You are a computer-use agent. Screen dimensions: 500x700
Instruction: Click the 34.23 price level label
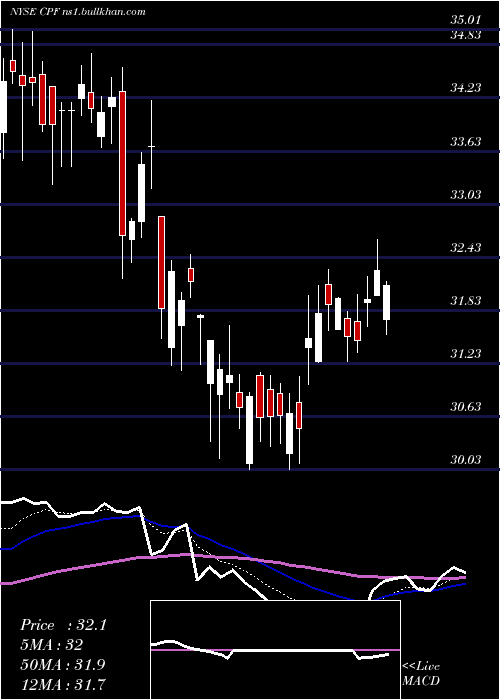466,88
